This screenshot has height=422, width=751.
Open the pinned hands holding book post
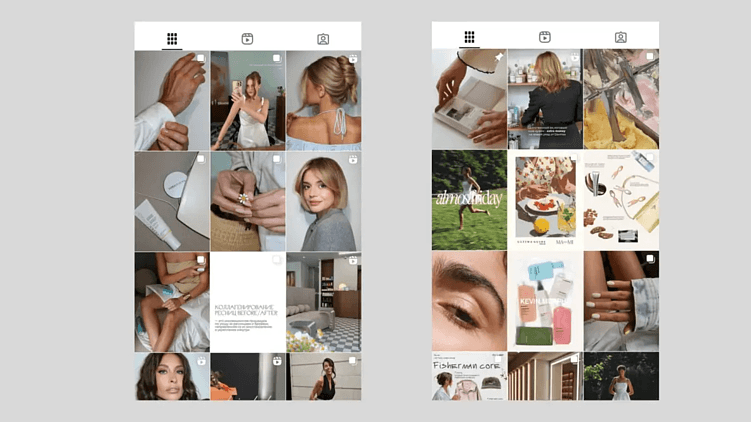click(x=469, y=99)
